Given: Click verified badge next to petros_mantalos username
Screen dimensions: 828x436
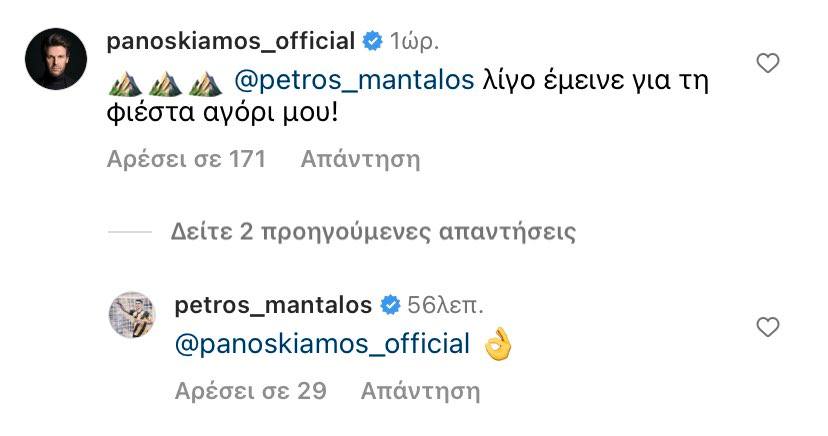Looking at the screenshot, I should (x=390, y=304).
